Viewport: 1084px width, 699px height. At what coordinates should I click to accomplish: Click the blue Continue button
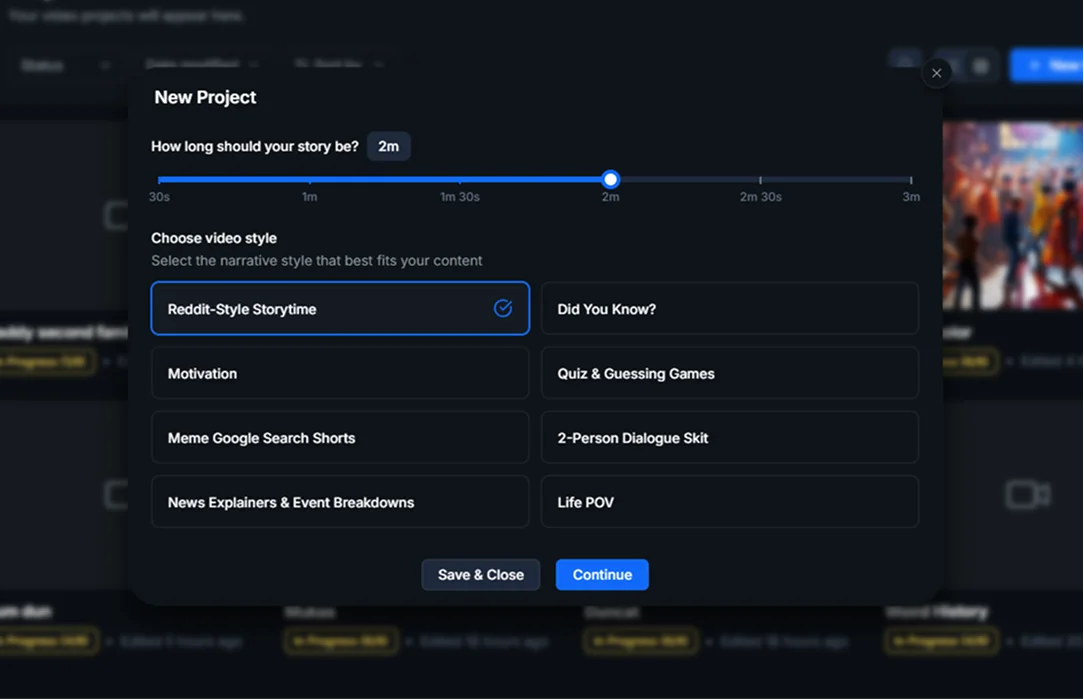tap(602, 575)
